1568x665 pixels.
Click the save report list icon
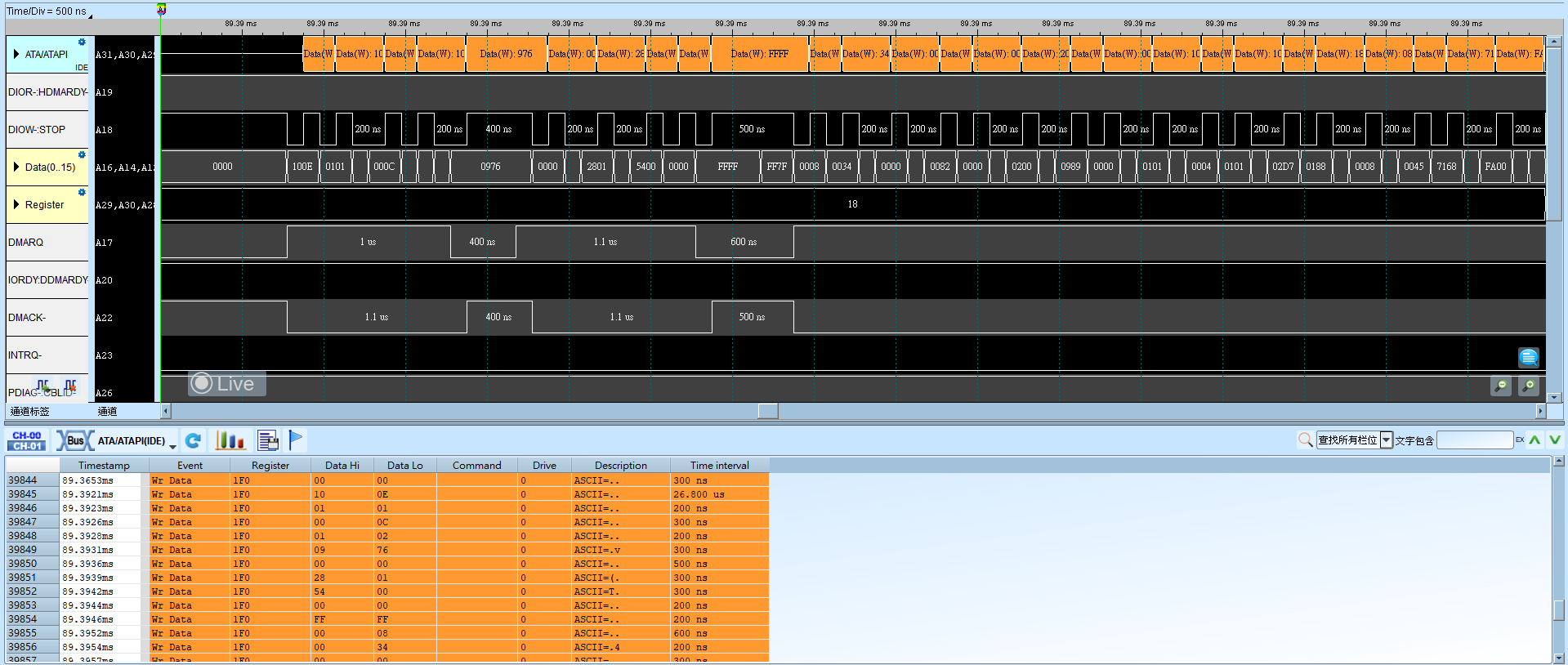pos(268,441)
